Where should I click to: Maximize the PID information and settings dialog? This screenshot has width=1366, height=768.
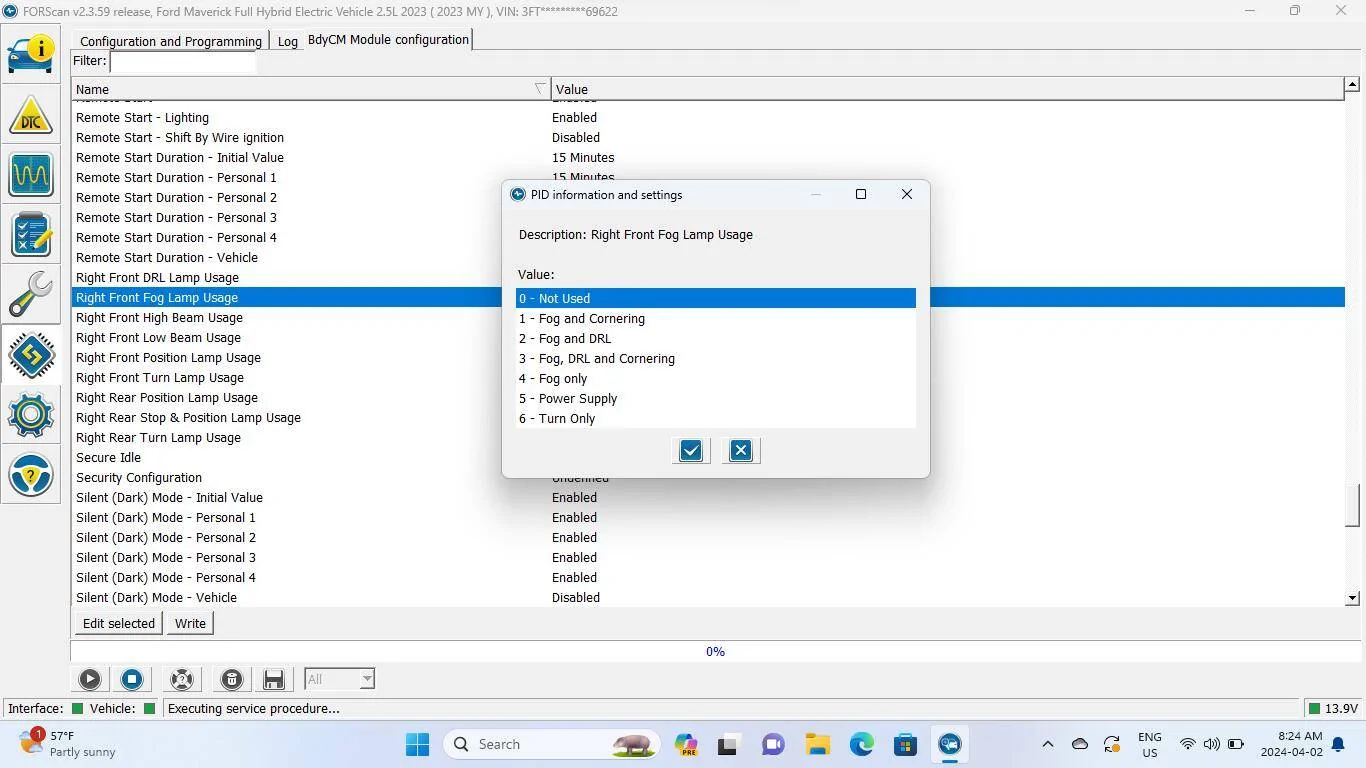click(861, 194)
